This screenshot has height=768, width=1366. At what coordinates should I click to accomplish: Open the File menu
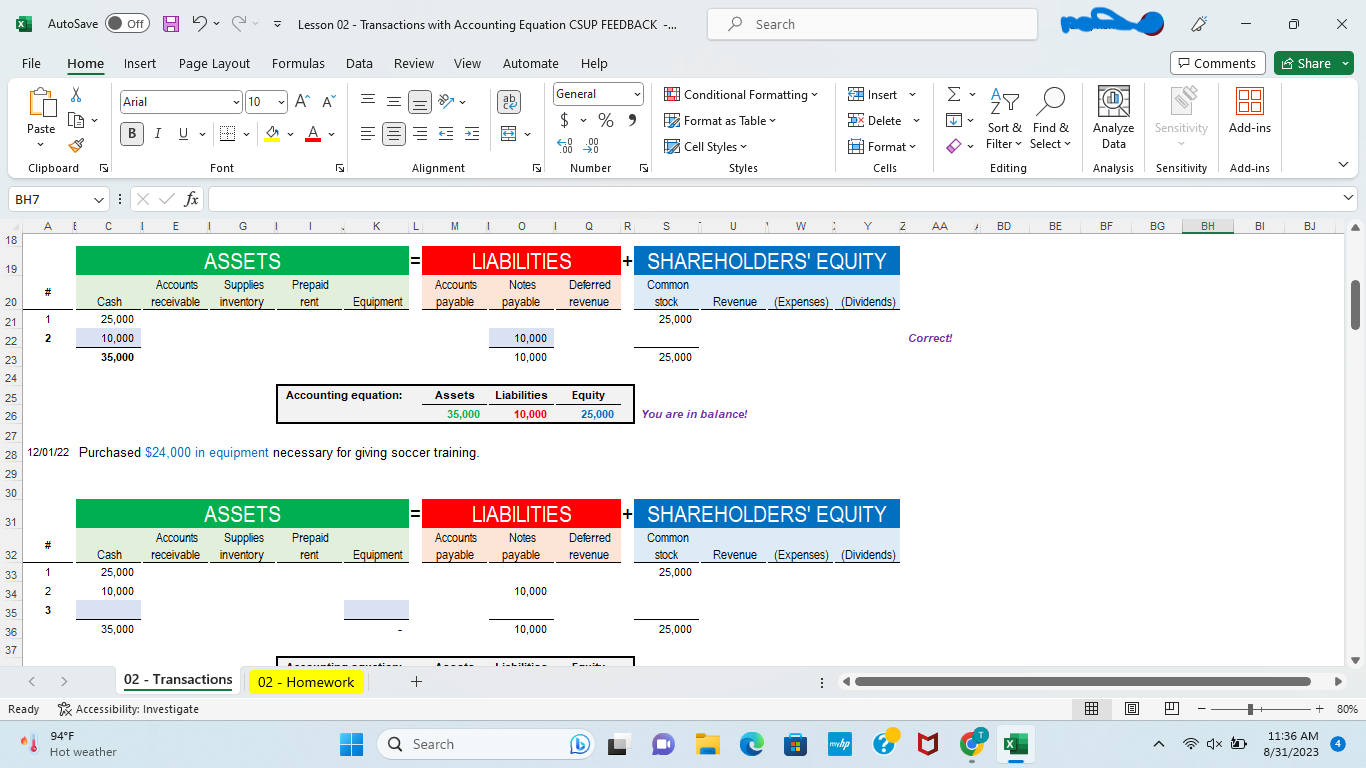pyautogui.click(x=31, y=63)
